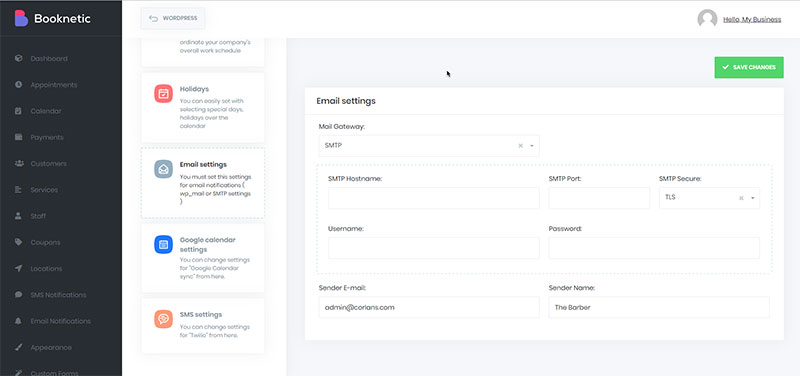Open SMS Notifications menu item
This screenshot has width=800, height=376.
coord(58,295)
